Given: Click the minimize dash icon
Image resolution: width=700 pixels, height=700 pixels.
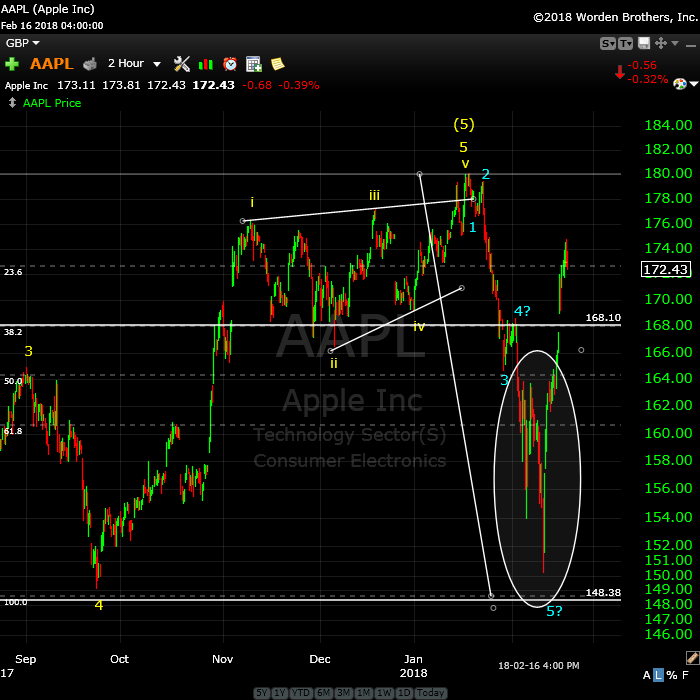Looking at the screenshot, I should click(690, 46).
